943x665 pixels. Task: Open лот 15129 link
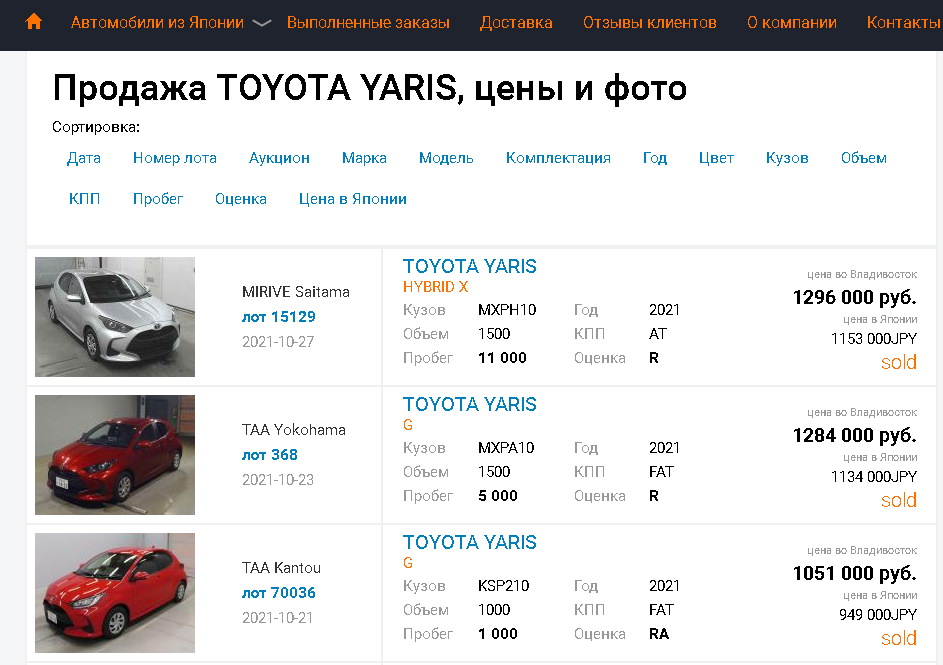click(x=278, y=317)
